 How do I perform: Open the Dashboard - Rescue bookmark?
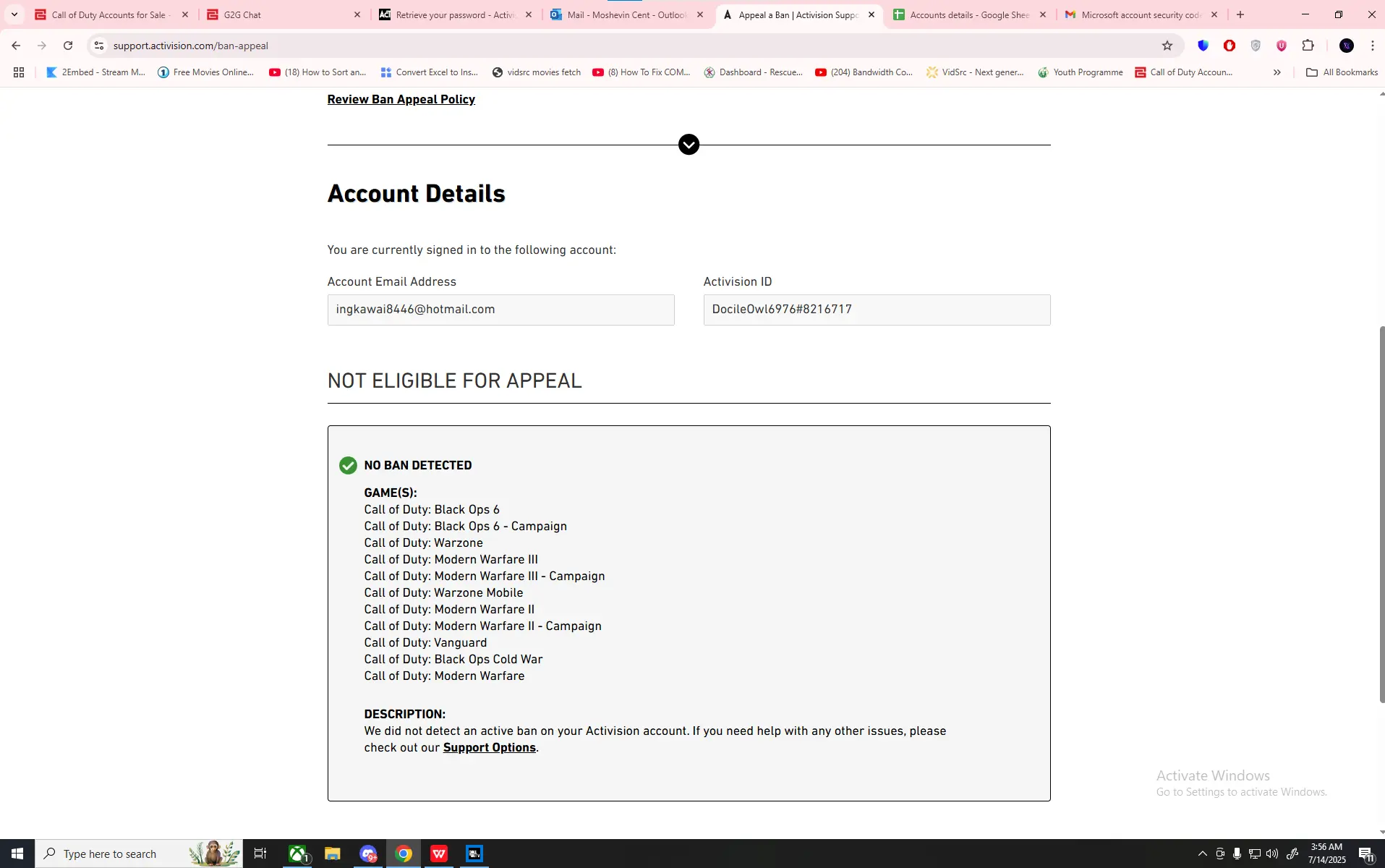click(754, 72)
